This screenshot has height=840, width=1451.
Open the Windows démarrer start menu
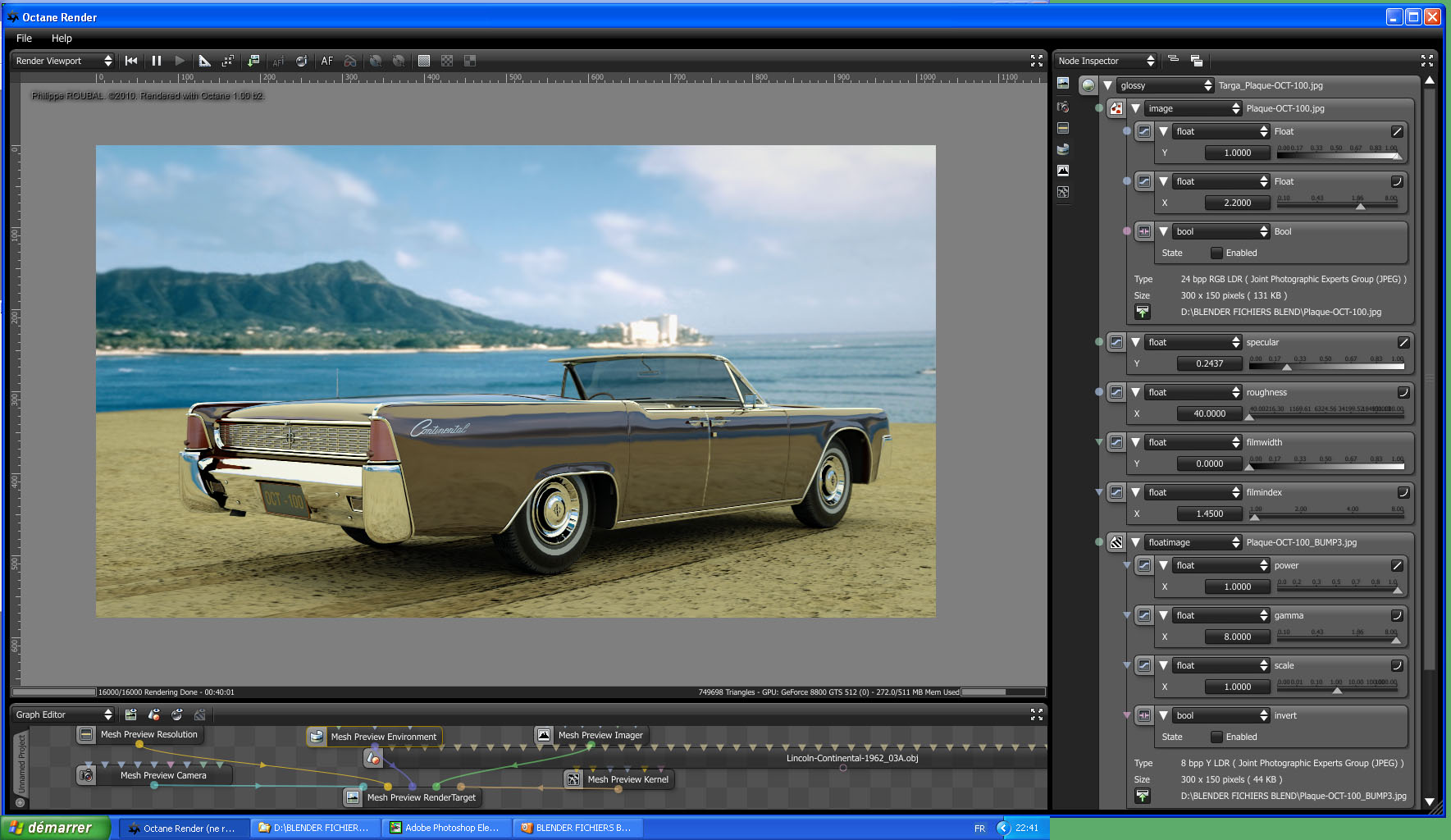54,828
